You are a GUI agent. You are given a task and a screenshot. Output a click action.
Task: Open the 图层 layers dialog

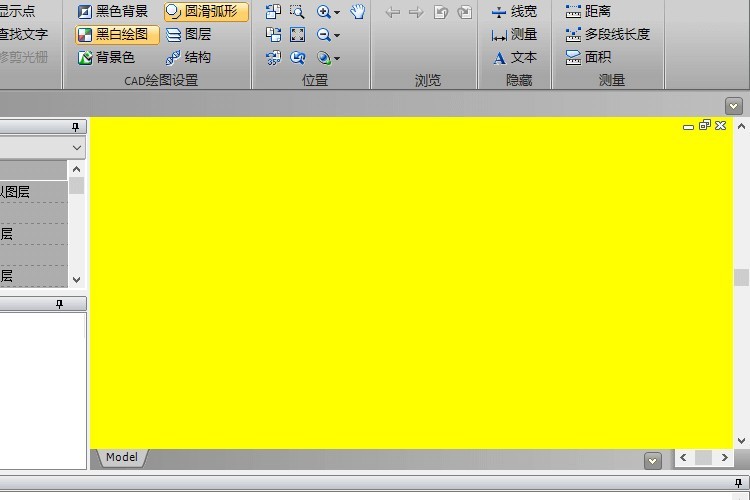tap(188, 34)
